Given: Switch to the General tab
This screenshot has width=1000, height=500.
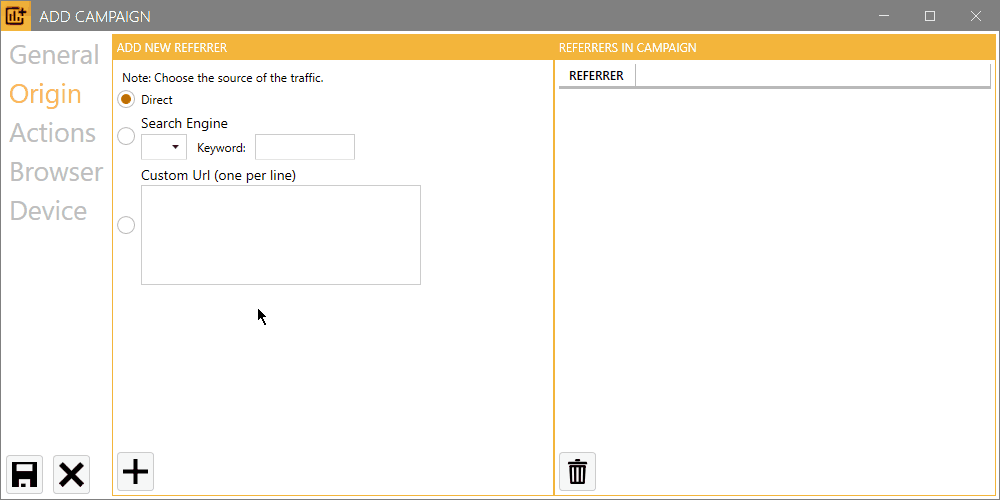Looking at the screenshot, I should click(x=54, y=55).
